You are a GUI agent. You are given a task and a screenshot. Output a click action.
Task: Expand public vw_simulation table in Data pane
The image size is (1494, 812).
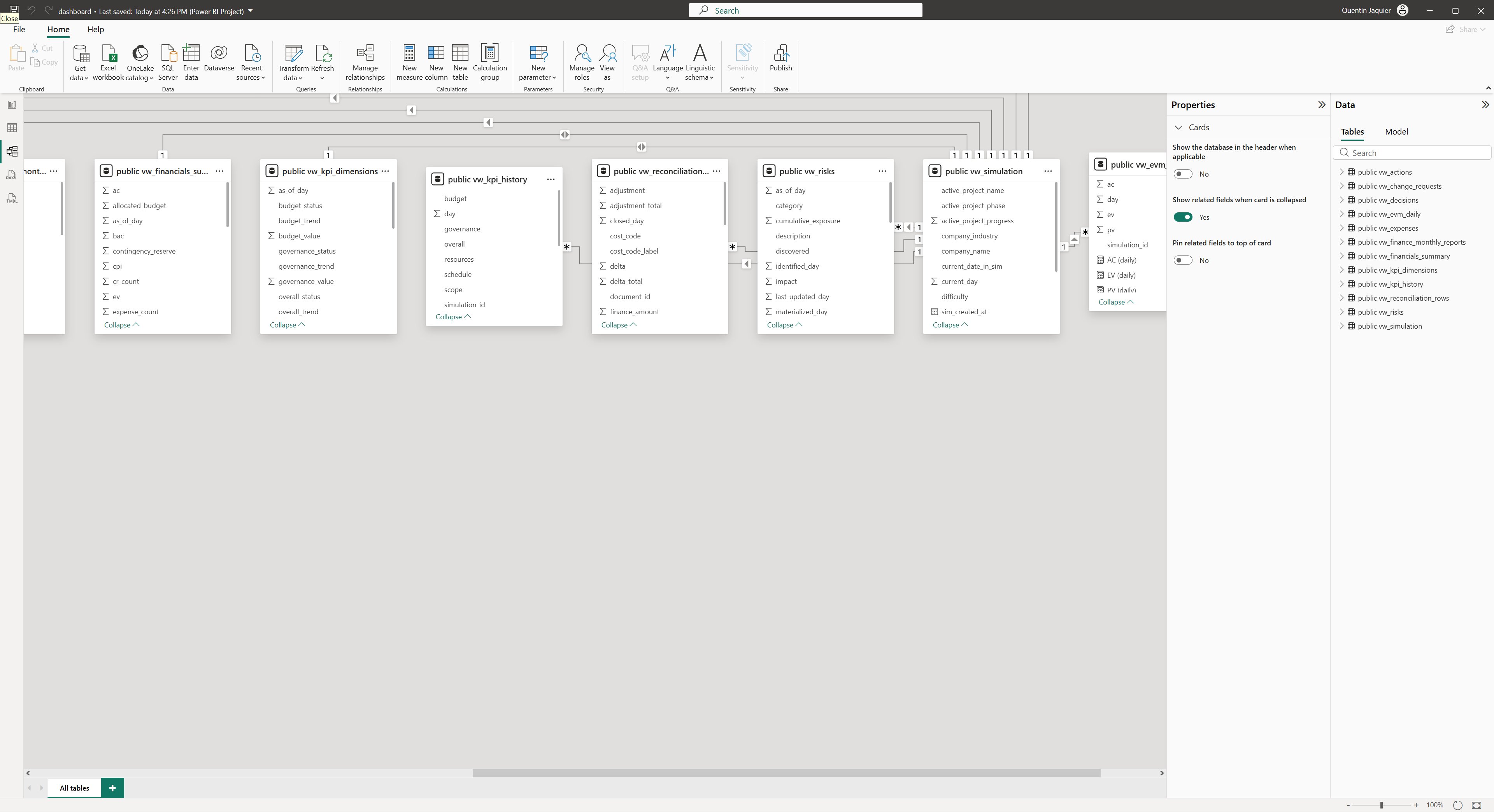(1341, 326)
